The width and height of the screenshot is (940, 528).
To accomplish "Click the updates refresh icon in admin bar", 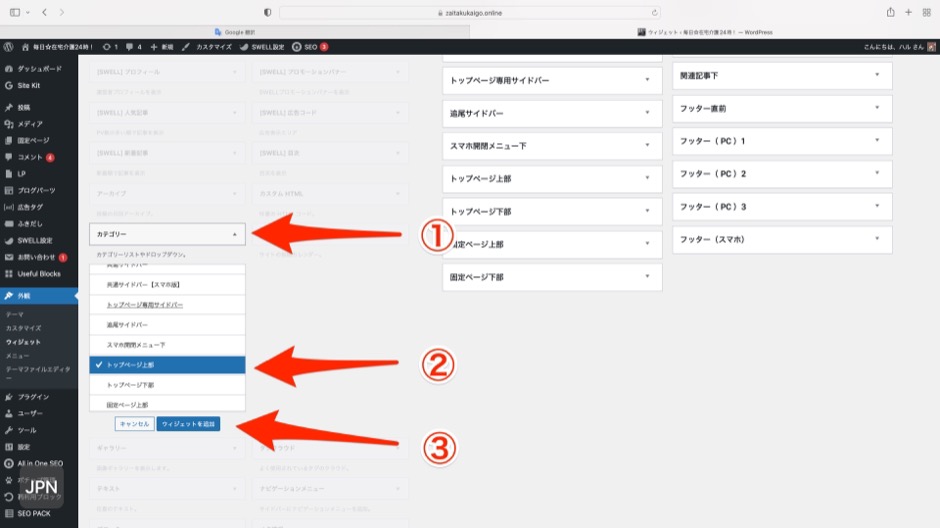I will click(107, 47).
